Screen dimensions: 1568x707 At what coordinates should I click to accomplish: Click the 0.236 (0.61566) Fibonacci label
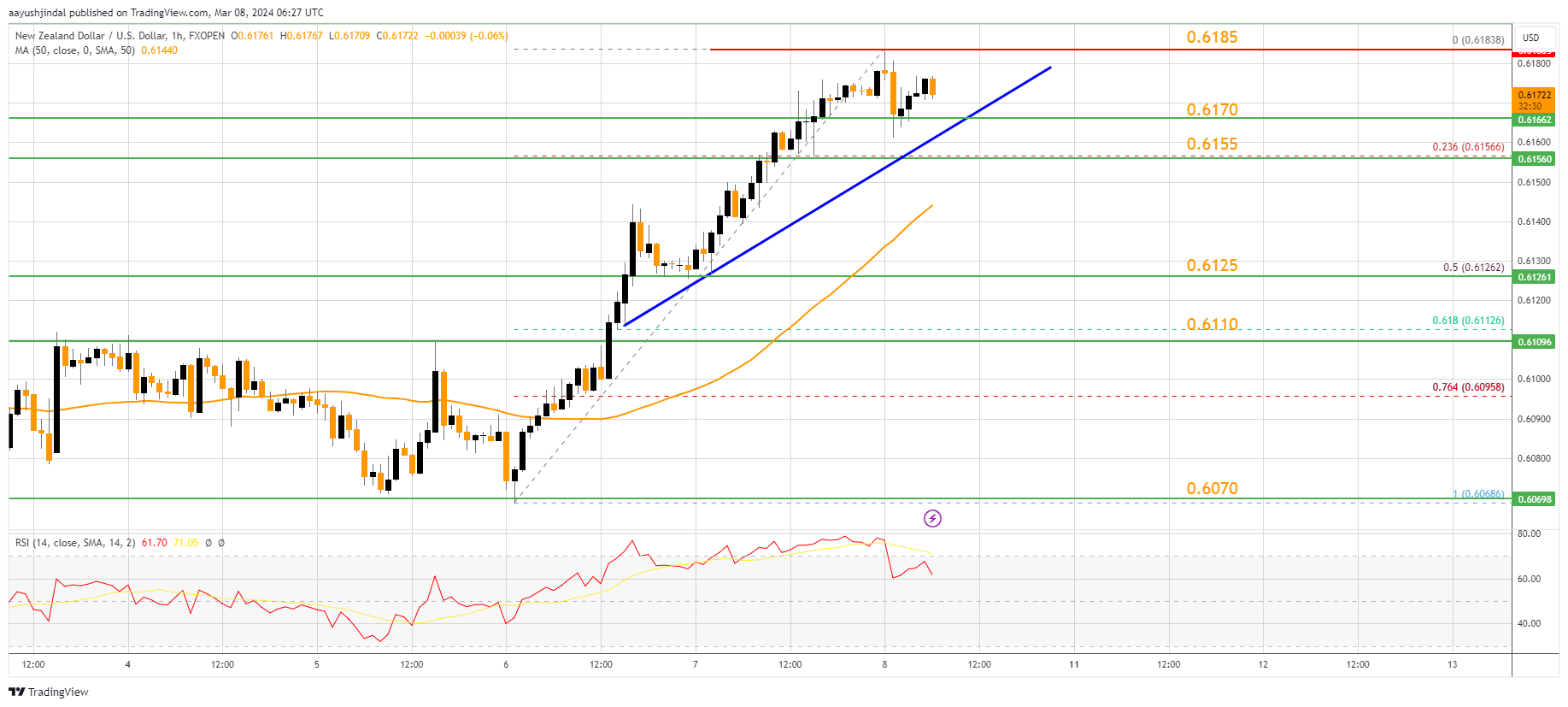[1468, 147]
